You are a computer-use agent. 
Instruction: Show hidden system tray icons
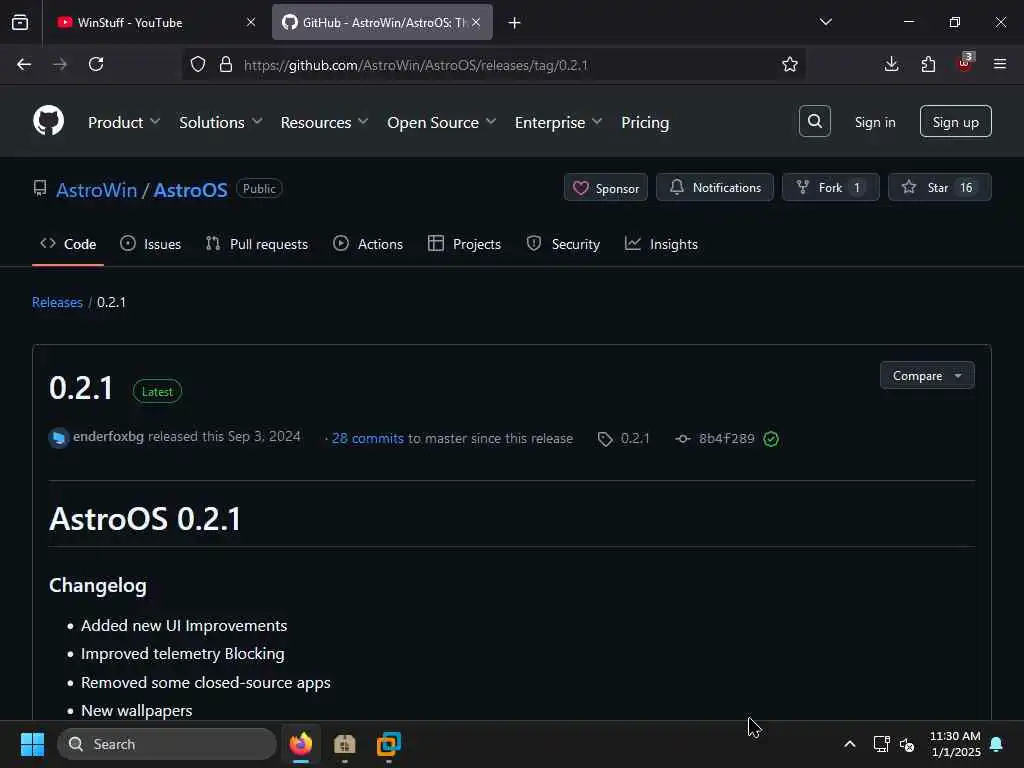pos(850,744)
